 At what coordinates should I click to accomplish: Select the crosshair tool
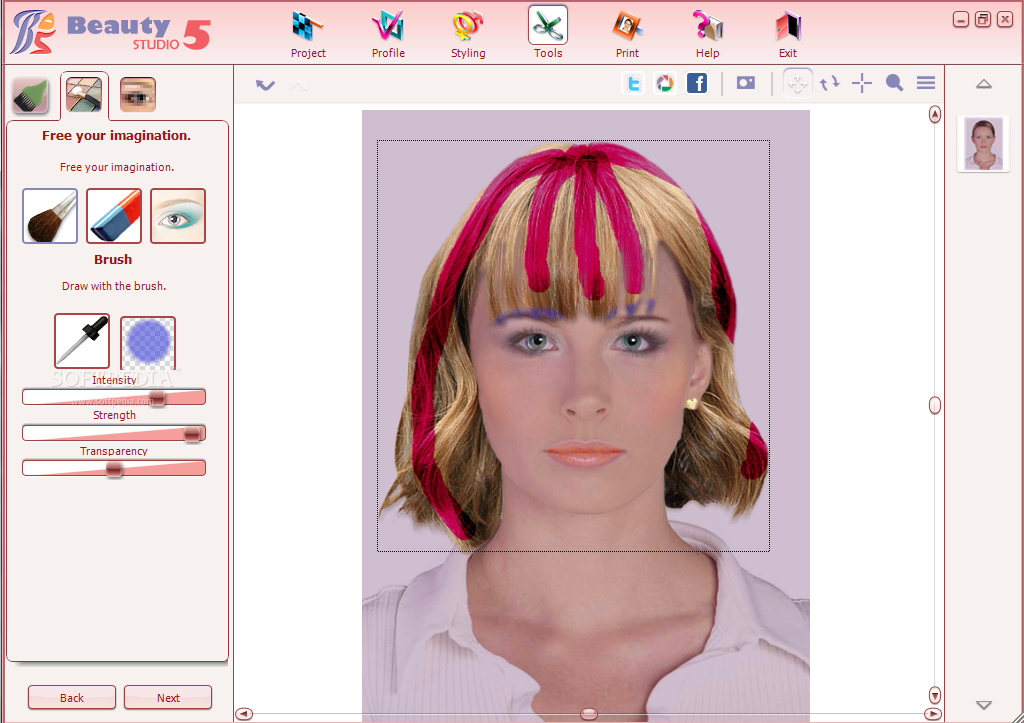click(862, 83)
